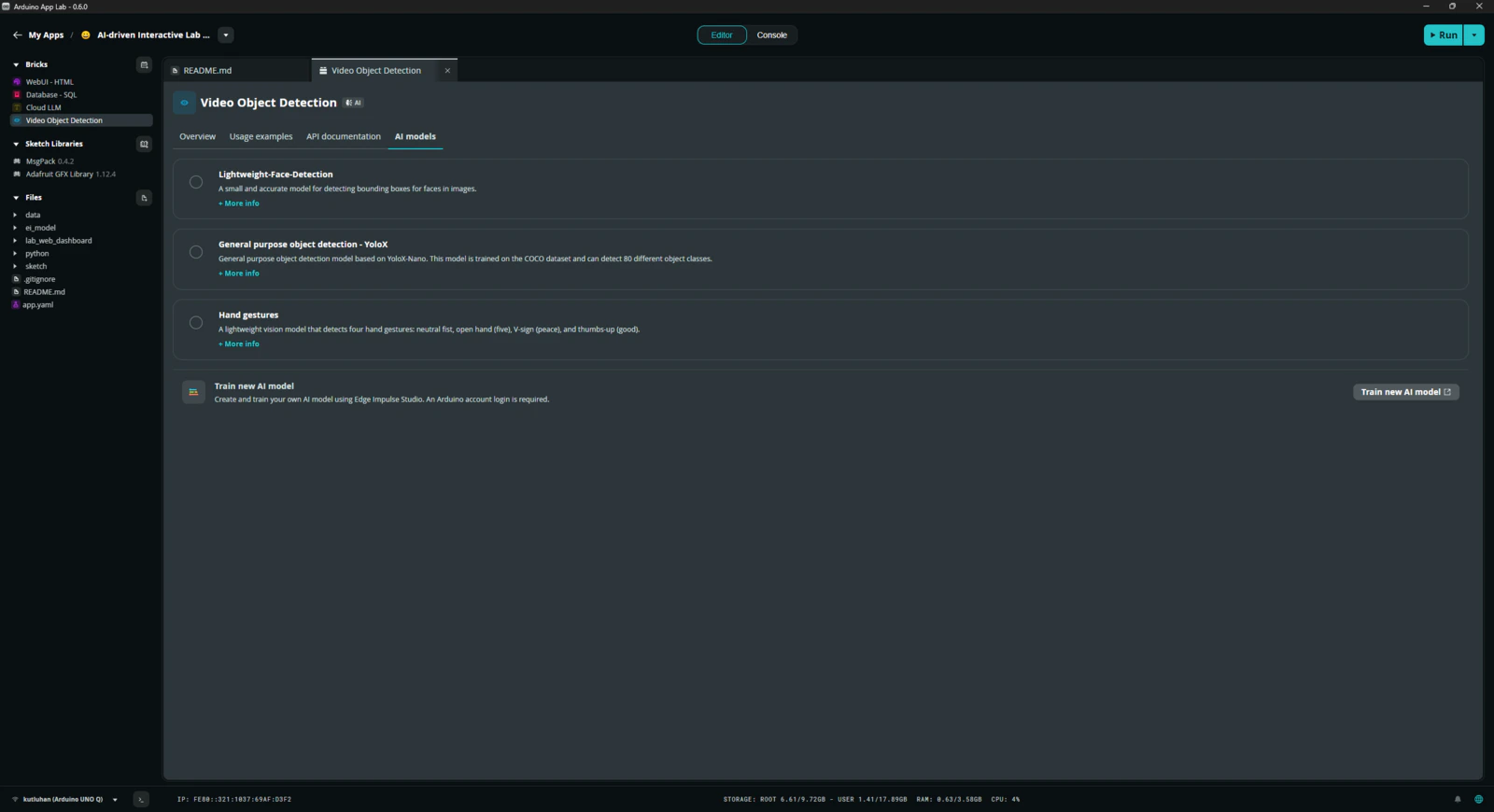Open the Usage examples tab

point(261,136)
